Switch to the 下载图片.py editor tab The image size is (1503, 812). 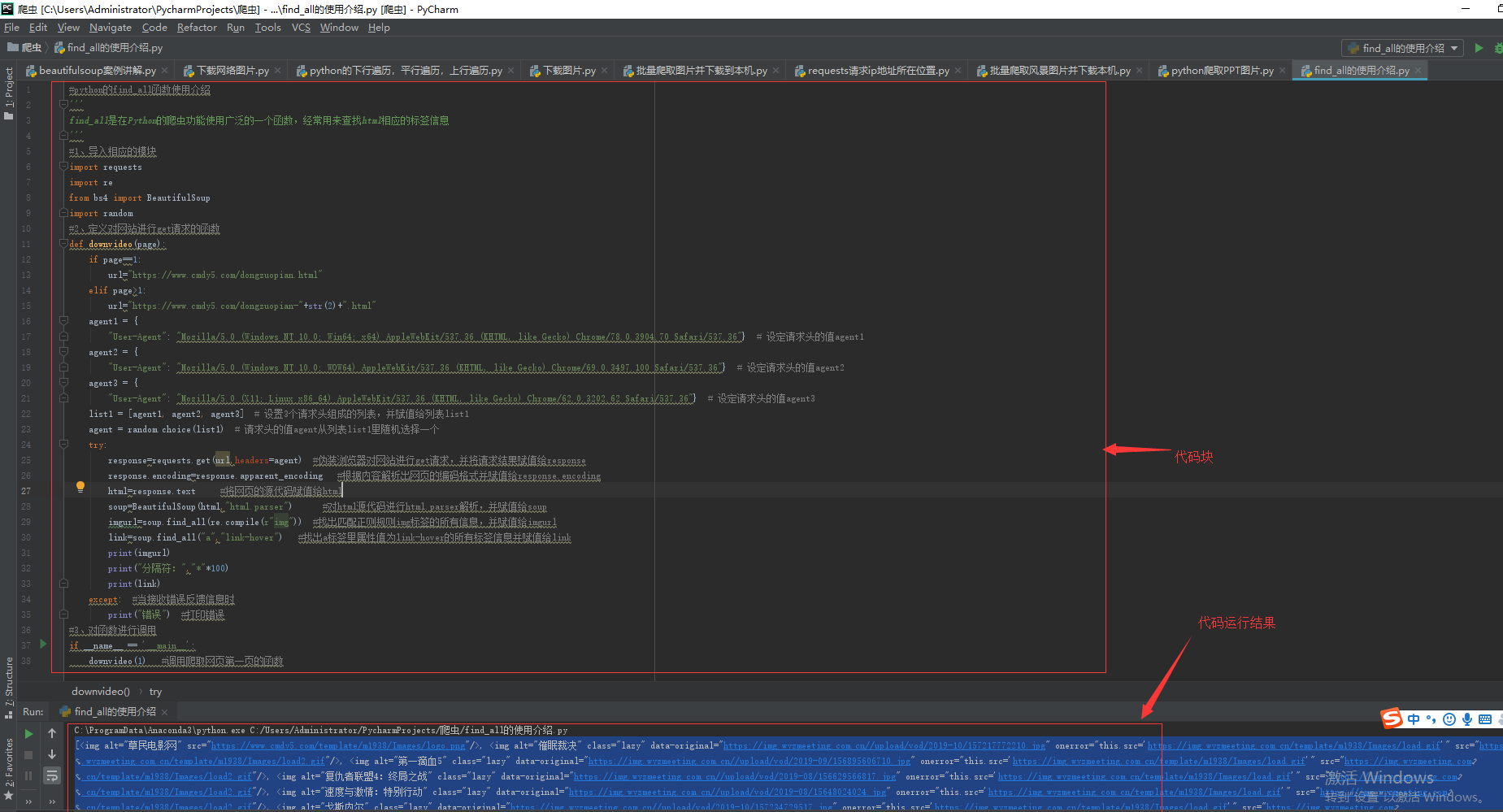[x=568, y=71]
